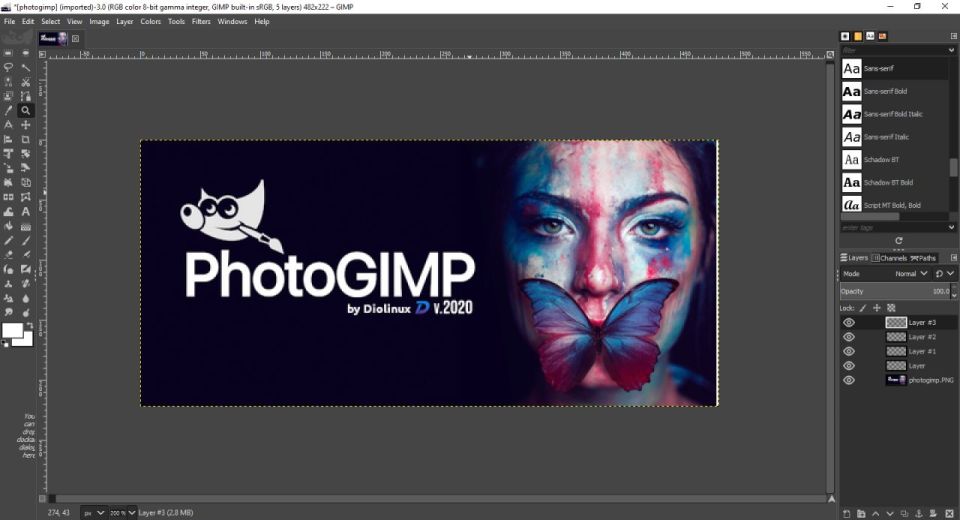Pick the Gradient tool
This screenshot has width=960, height=520.
pyautogui.click(x=26, y=227)
